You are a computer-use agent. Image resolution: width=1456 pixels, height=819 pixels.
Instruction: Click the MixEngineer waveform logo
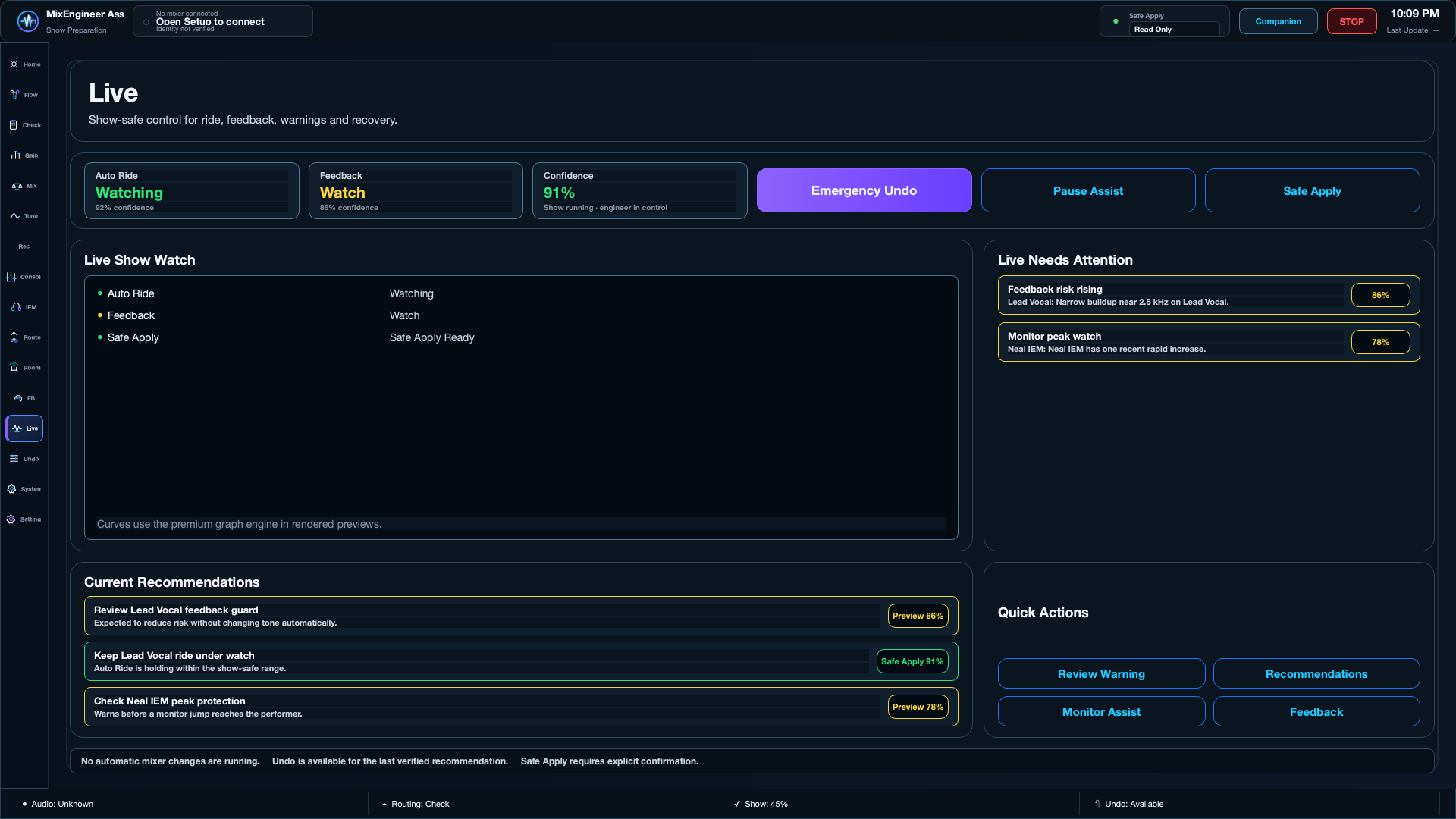pos(28,21)
